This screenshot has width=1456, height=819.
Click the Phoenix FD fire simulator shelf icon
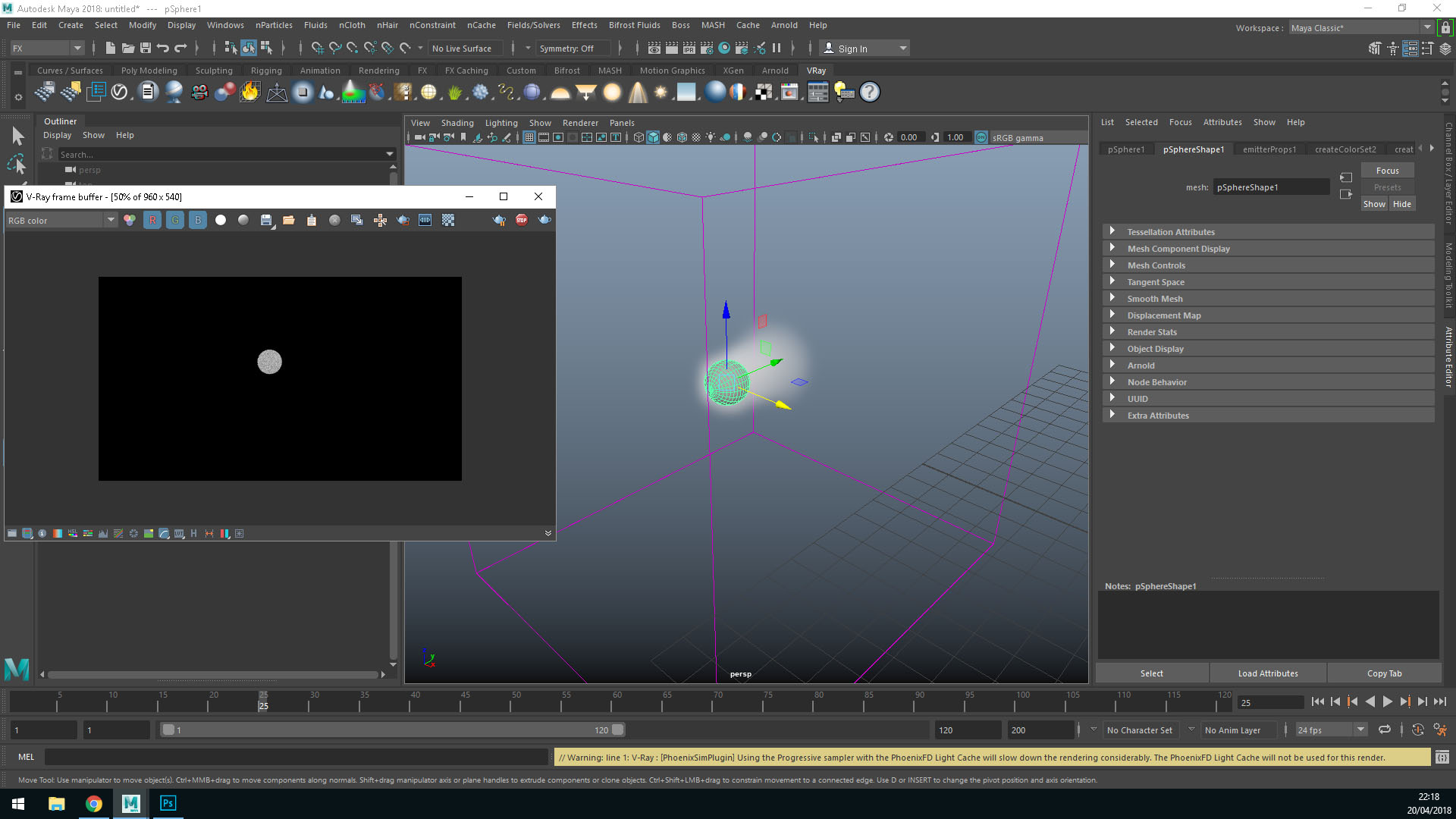pos(249,93)
